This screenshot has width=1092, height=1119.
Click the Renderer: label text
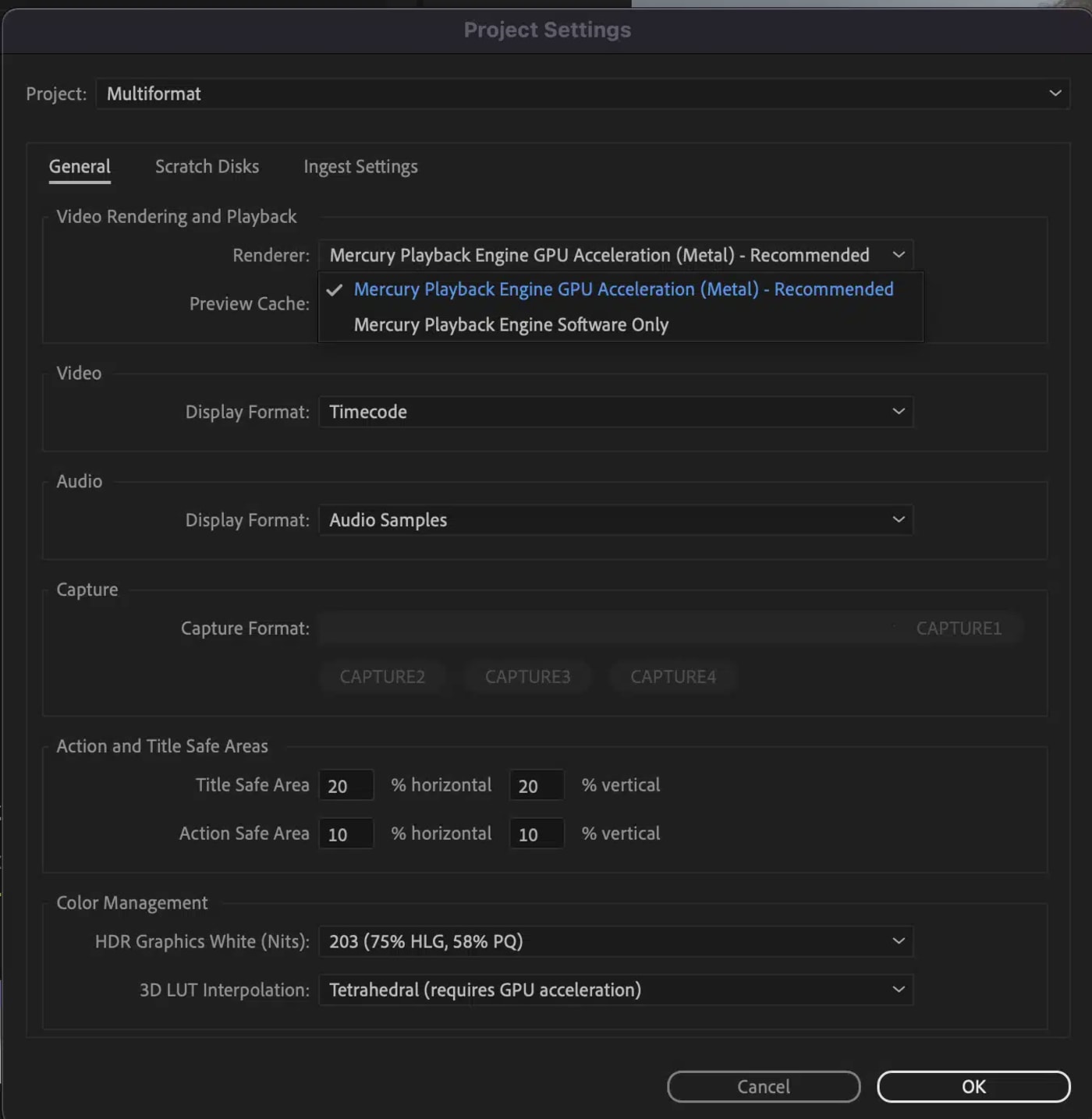[271, 256]
